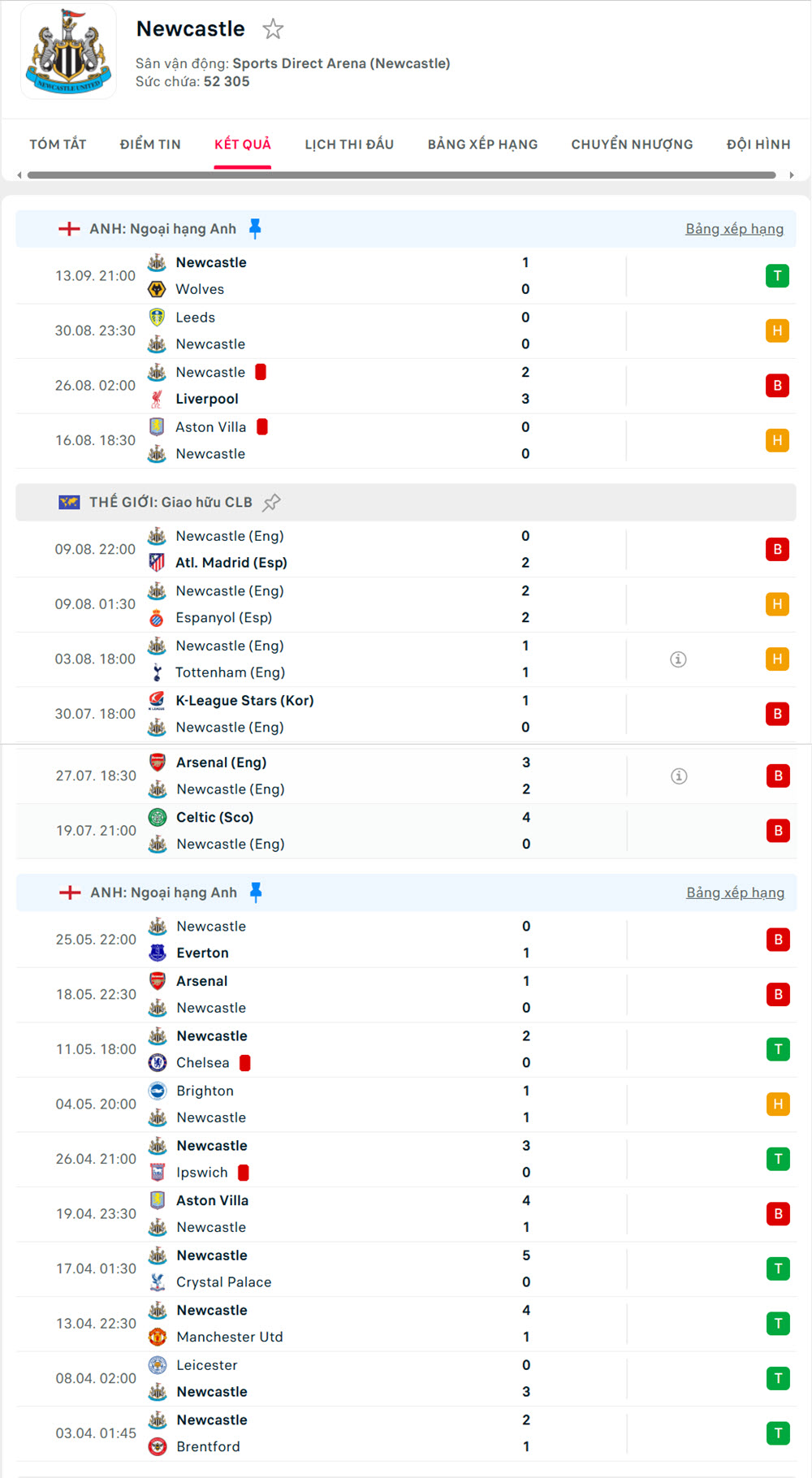Click the Tottenham team logo
Screen dimensions: 812x1478
pyautogui.click(x=158, y=672)
